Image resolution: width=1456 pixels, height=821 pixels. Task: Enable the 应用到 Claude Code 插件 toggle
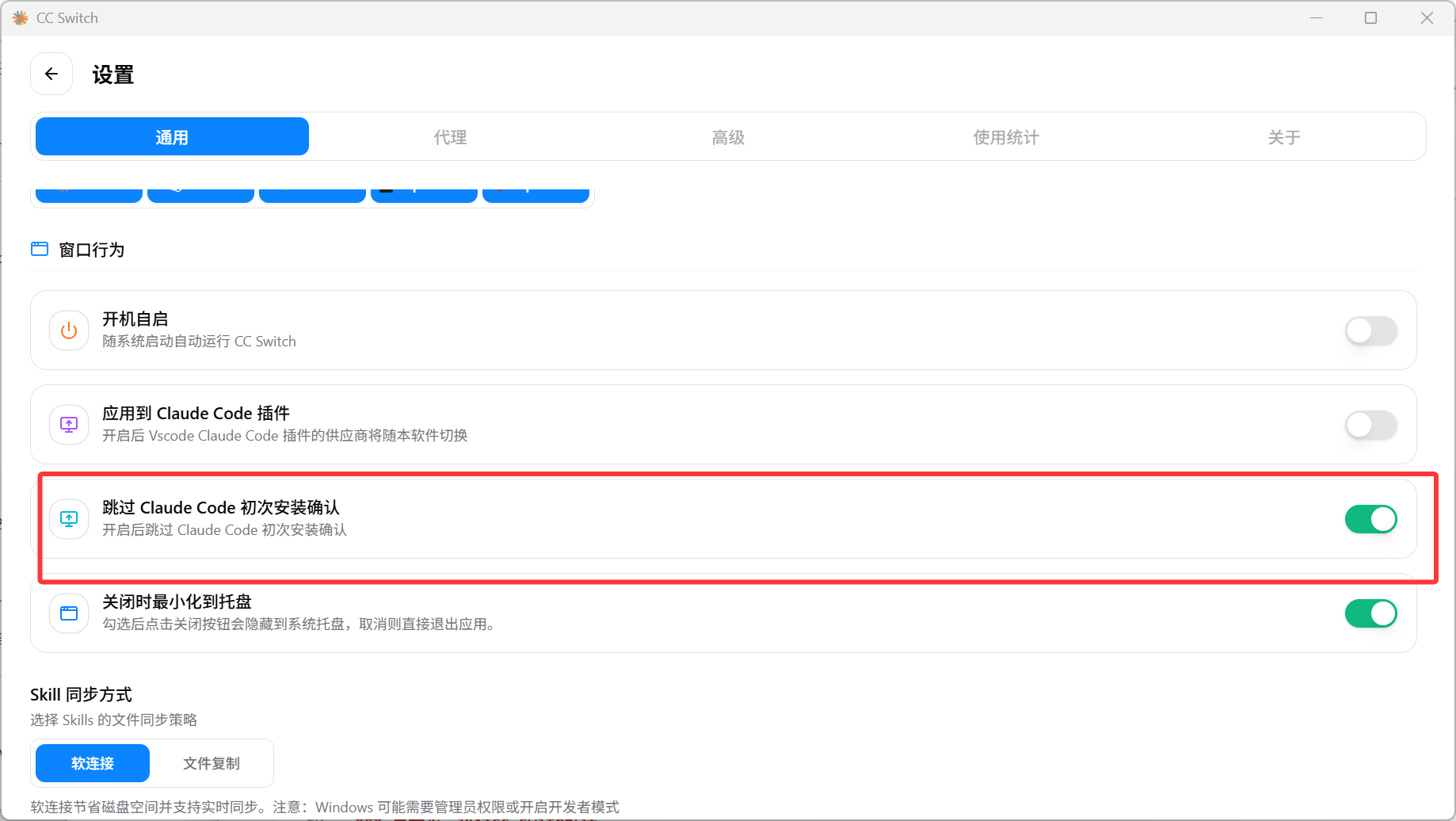[1370, 424]
